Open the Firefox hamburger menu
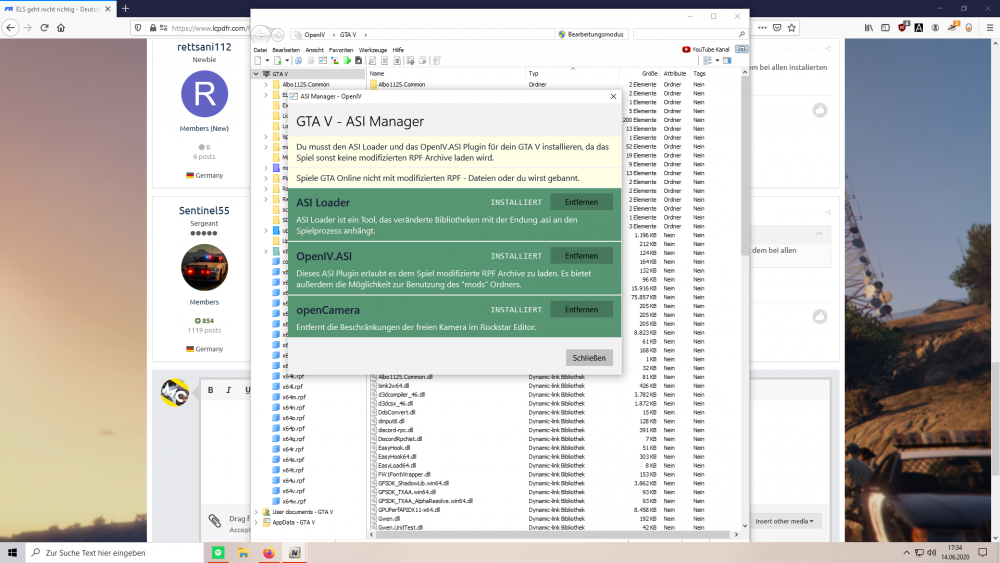The height and width of the screenshot is (563, 1000). [x=989, y=27]
